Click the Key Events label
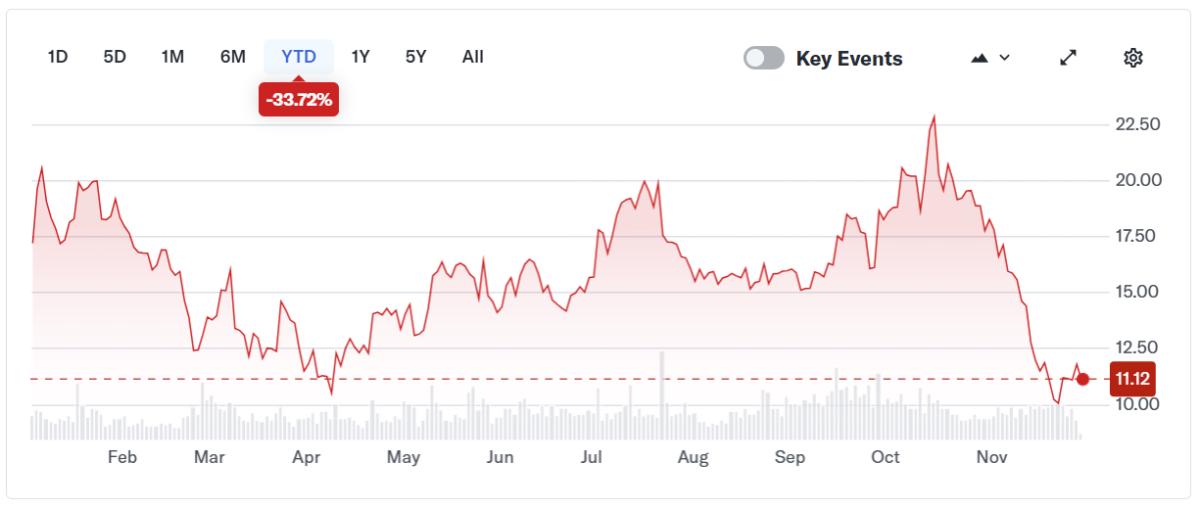The height and width of the screenshot is (508, 1200). [849, 59]
